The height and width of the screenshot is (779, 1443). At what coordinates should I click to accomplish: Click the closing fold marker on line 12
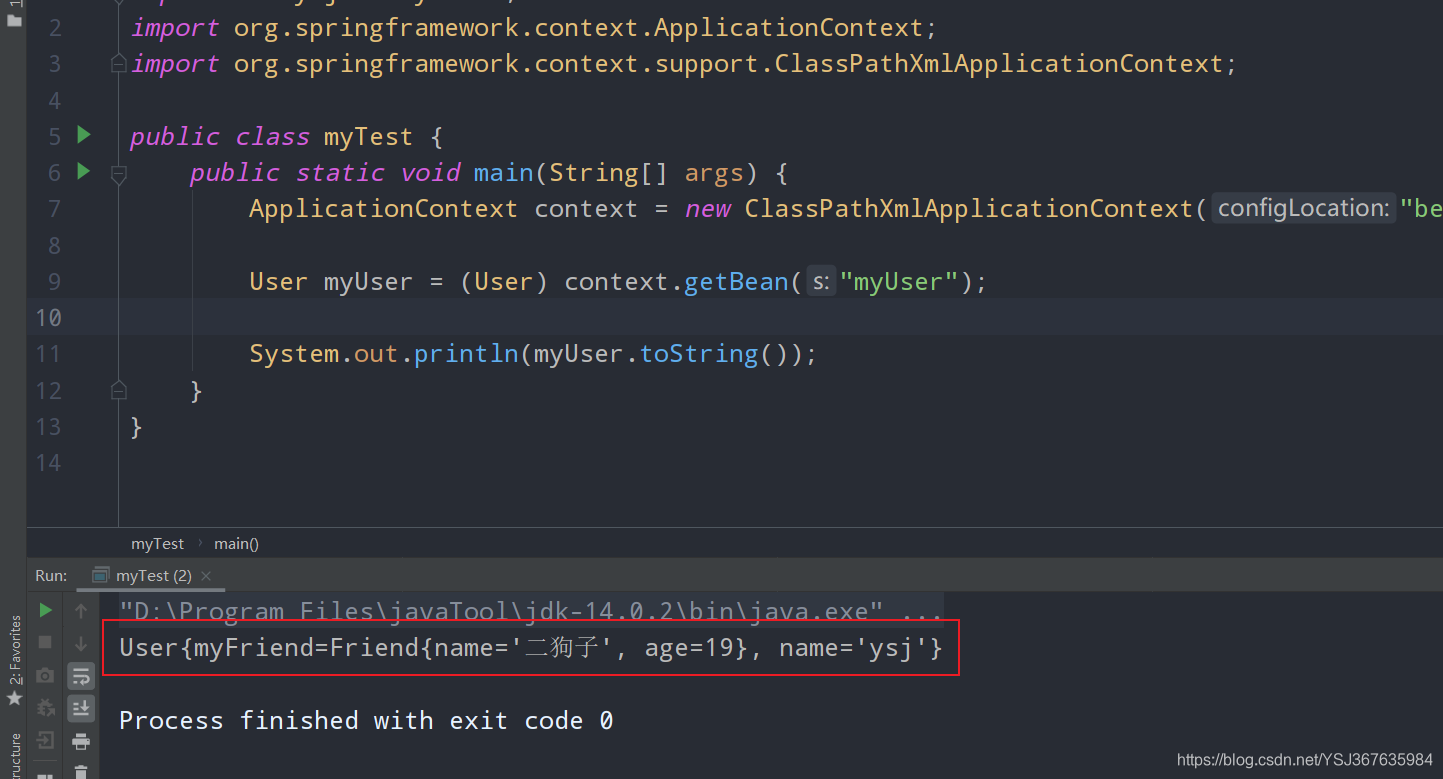(x=118, y=389)
